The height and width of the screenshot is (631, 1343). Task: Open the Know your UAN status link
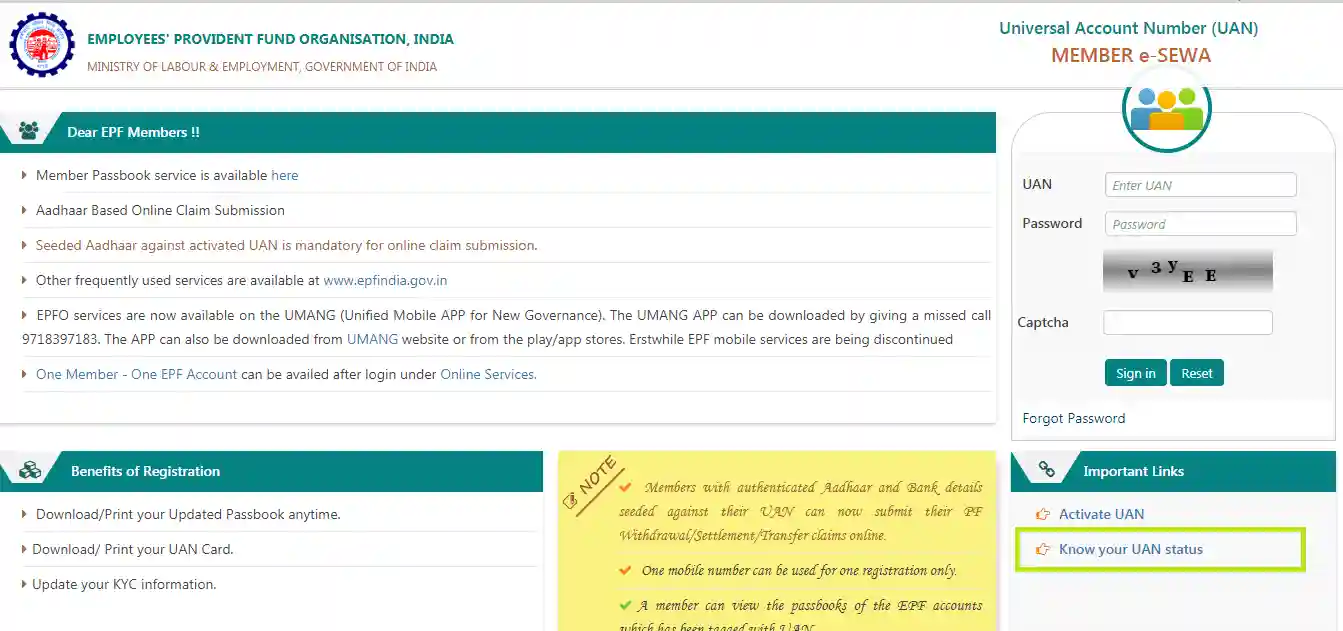1131,549
